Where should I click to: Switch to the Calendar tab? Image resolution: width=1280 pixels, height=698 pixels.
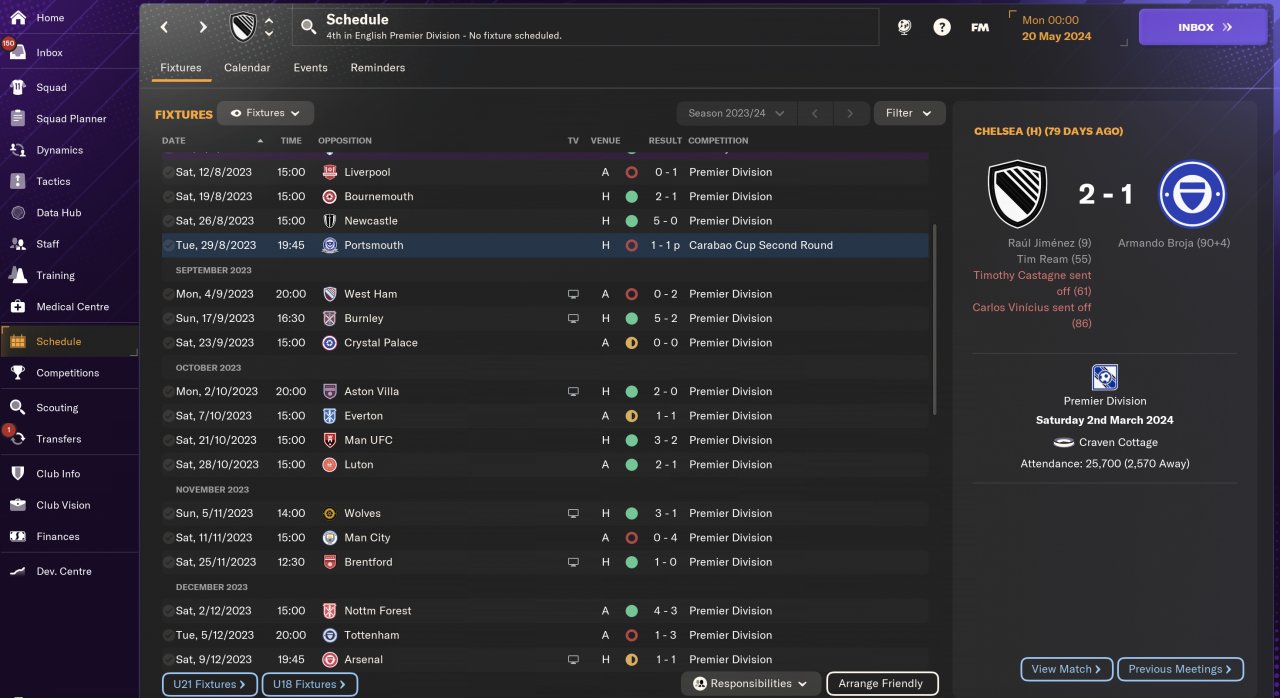(x=247, y=68)
